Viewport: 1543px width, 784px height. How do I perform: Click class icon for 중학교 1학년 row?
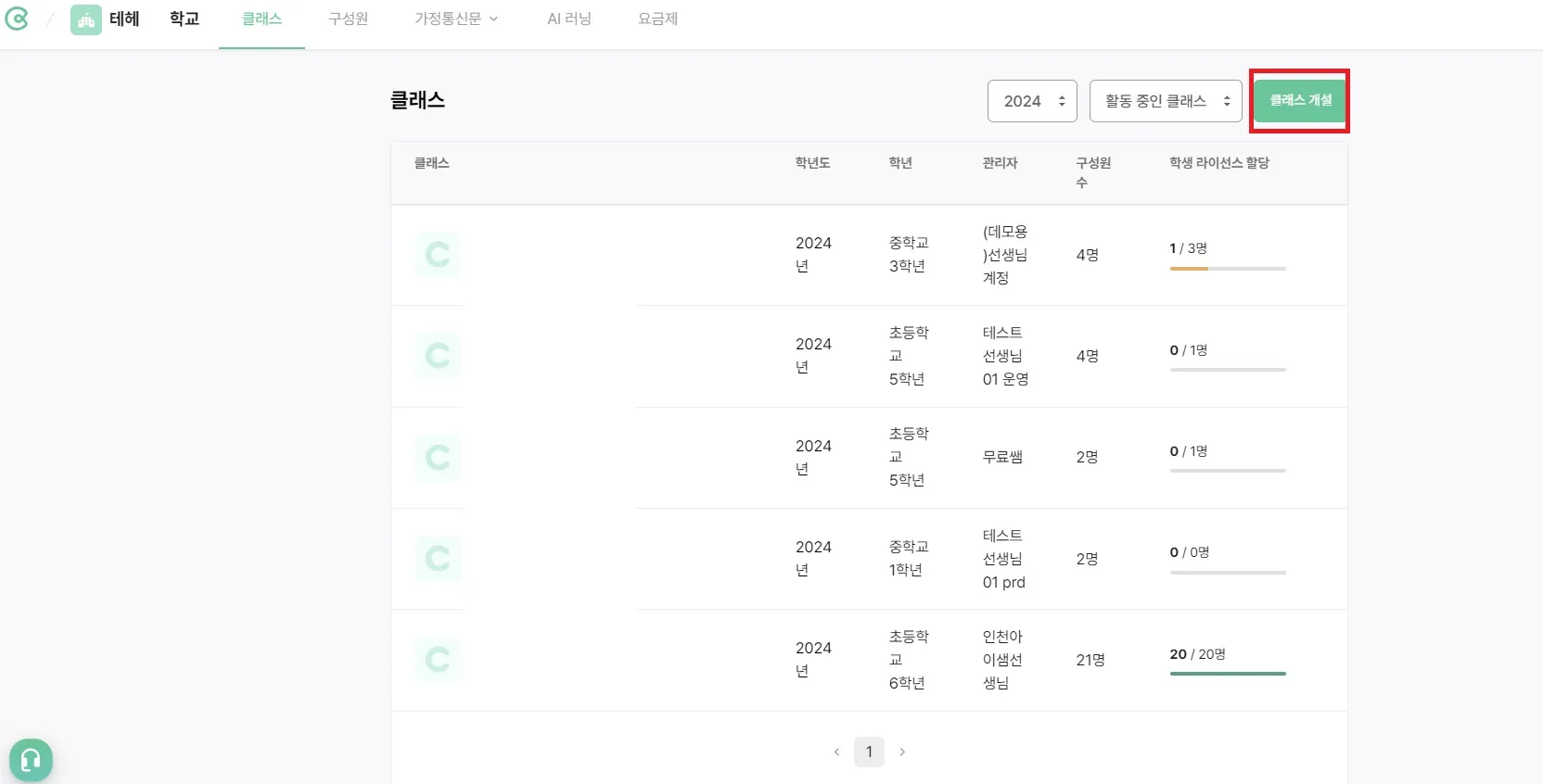438,559
